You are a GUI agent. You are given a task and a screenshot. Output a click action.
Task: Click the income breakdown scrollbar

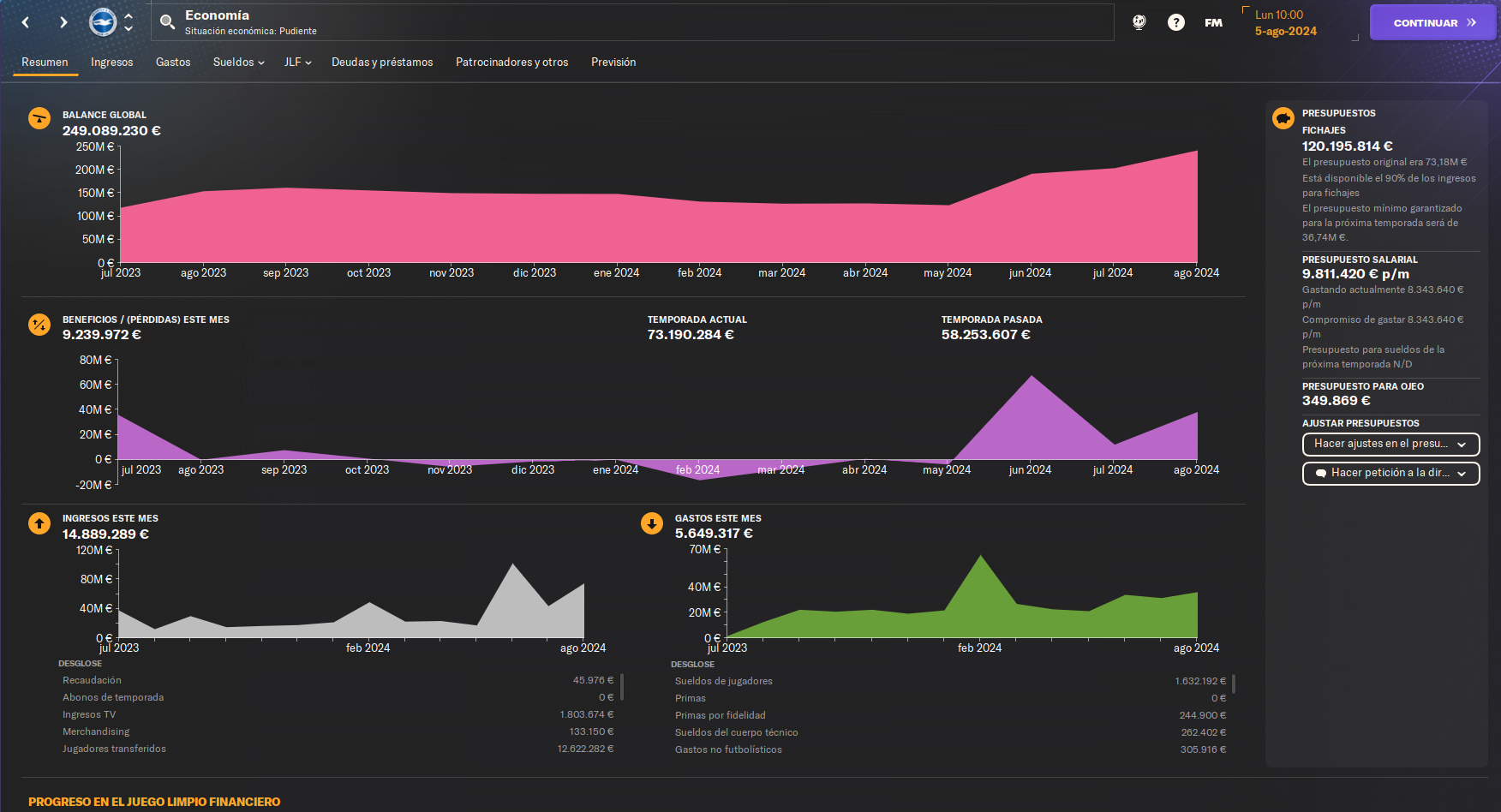point(621,687)
